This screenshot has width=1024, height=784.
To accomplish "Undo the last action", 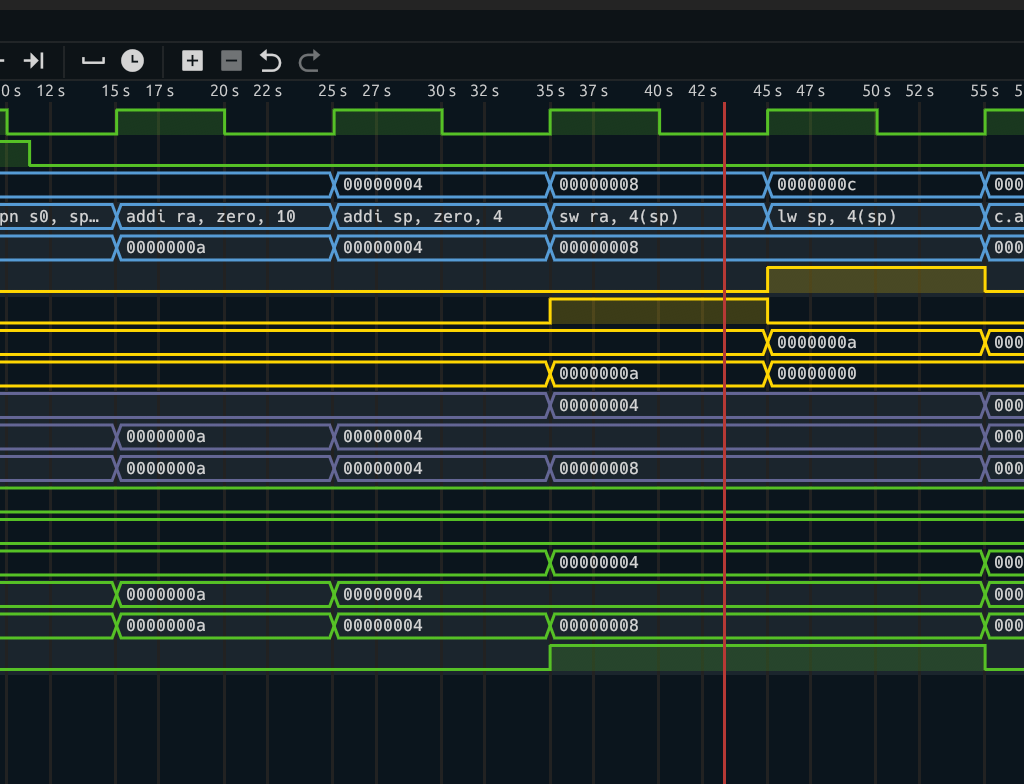I will pyautogui.click(x=270, y=61).
